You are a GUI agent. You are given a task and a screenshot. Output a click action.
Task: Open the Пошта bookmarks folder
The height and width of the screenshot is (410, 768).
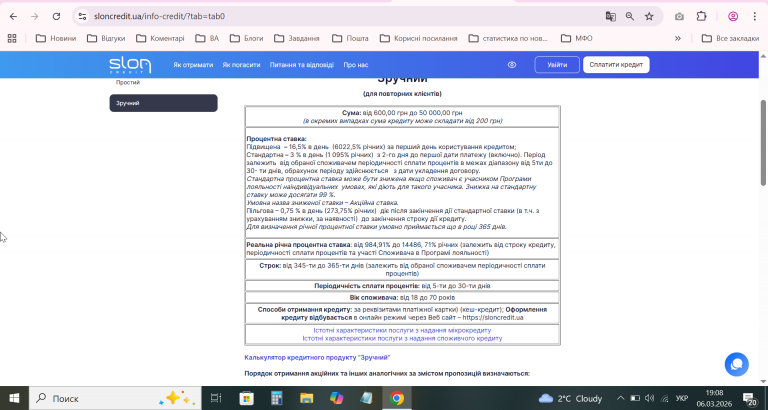[350, 38]
